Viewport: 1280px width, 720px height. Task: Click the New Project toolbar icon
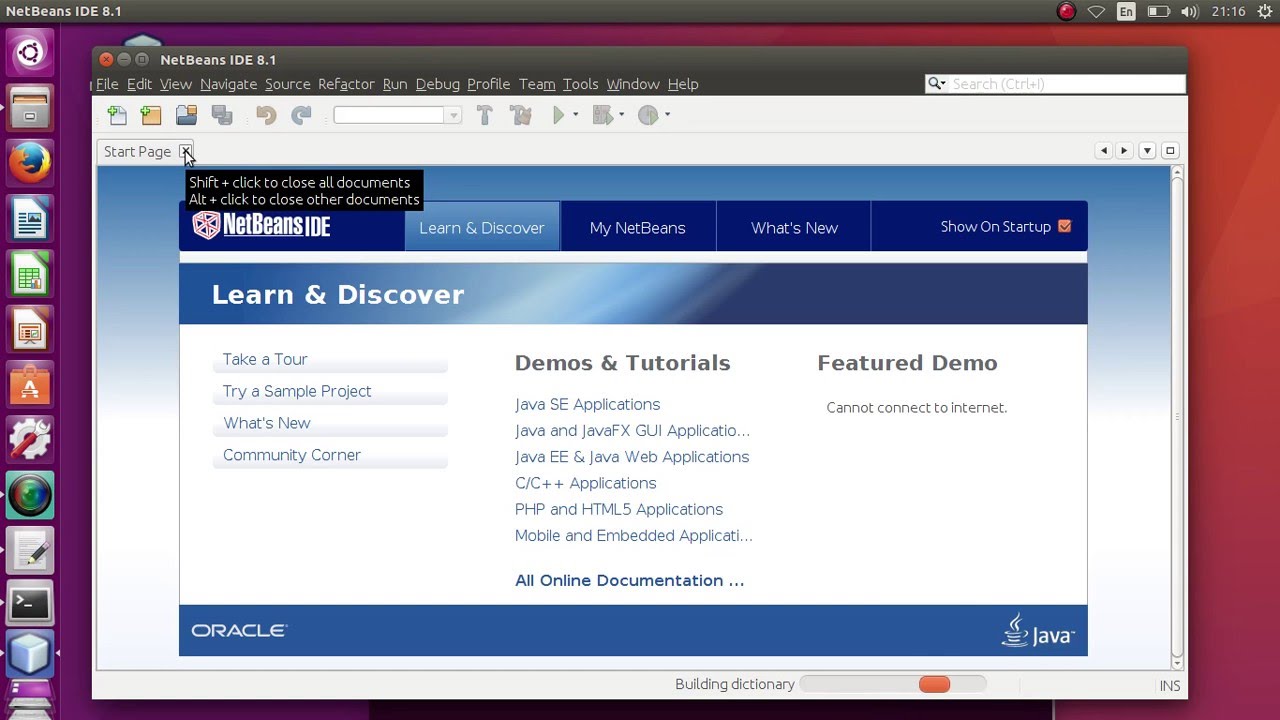pyautogui.click(x=151, y=115)
